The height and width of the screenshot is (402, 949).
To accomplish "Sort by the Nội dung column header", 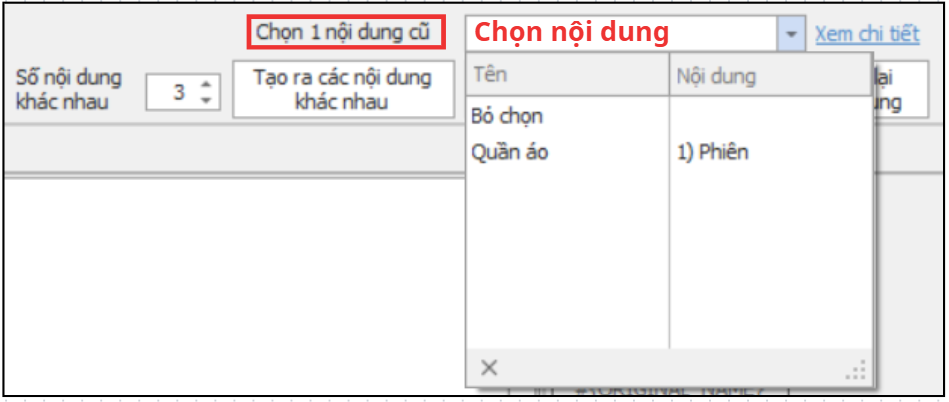I will (770, 75).
